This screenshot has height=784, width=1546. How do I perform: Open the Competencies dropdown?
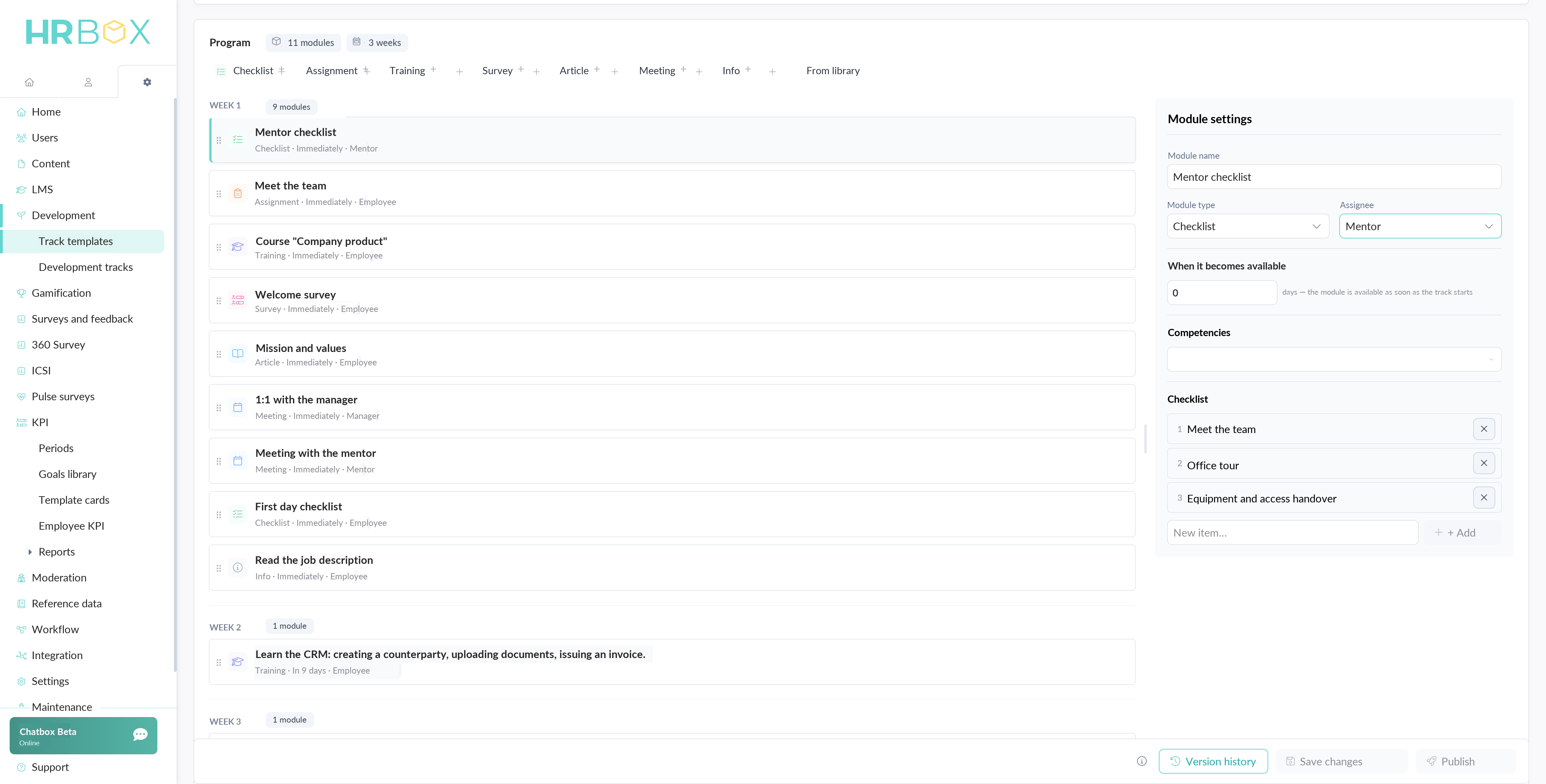point(1333,359)
